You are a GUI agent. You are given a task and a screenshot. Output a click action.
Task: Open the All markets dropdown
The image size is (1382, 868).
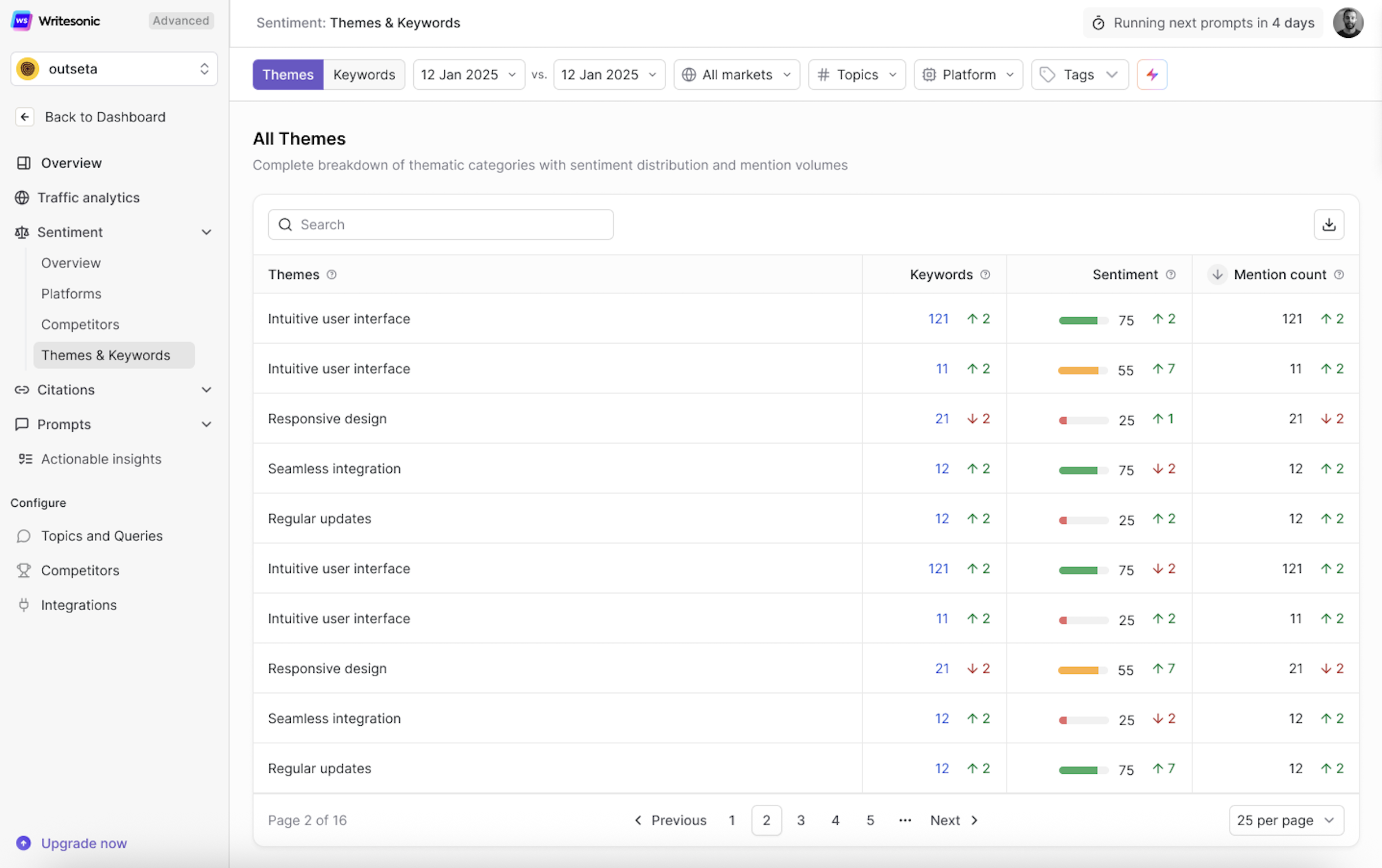[x=736, y=74]
